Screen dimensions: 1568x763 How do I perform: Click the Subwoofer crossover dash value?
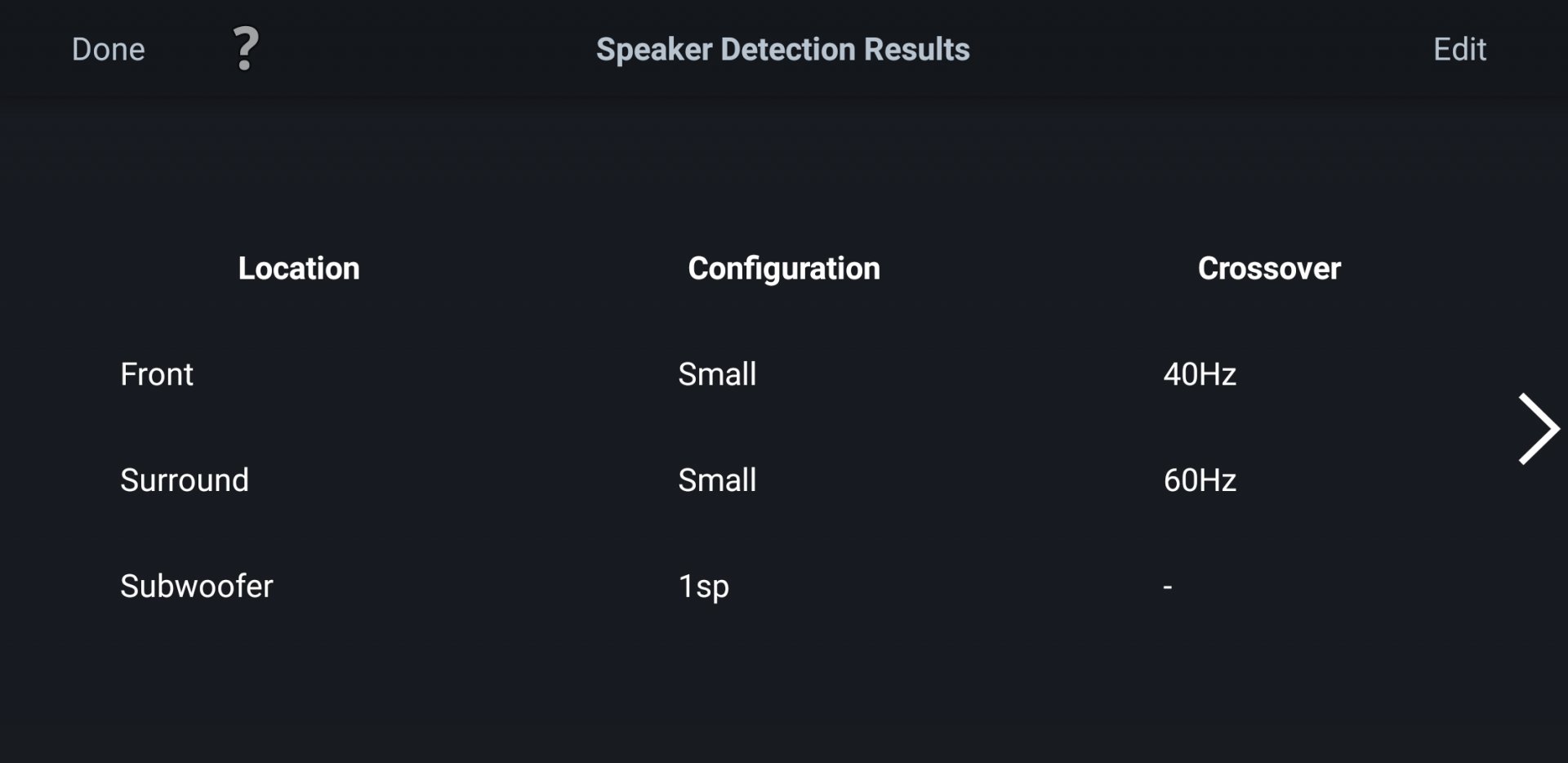(x=1168, y=587)
